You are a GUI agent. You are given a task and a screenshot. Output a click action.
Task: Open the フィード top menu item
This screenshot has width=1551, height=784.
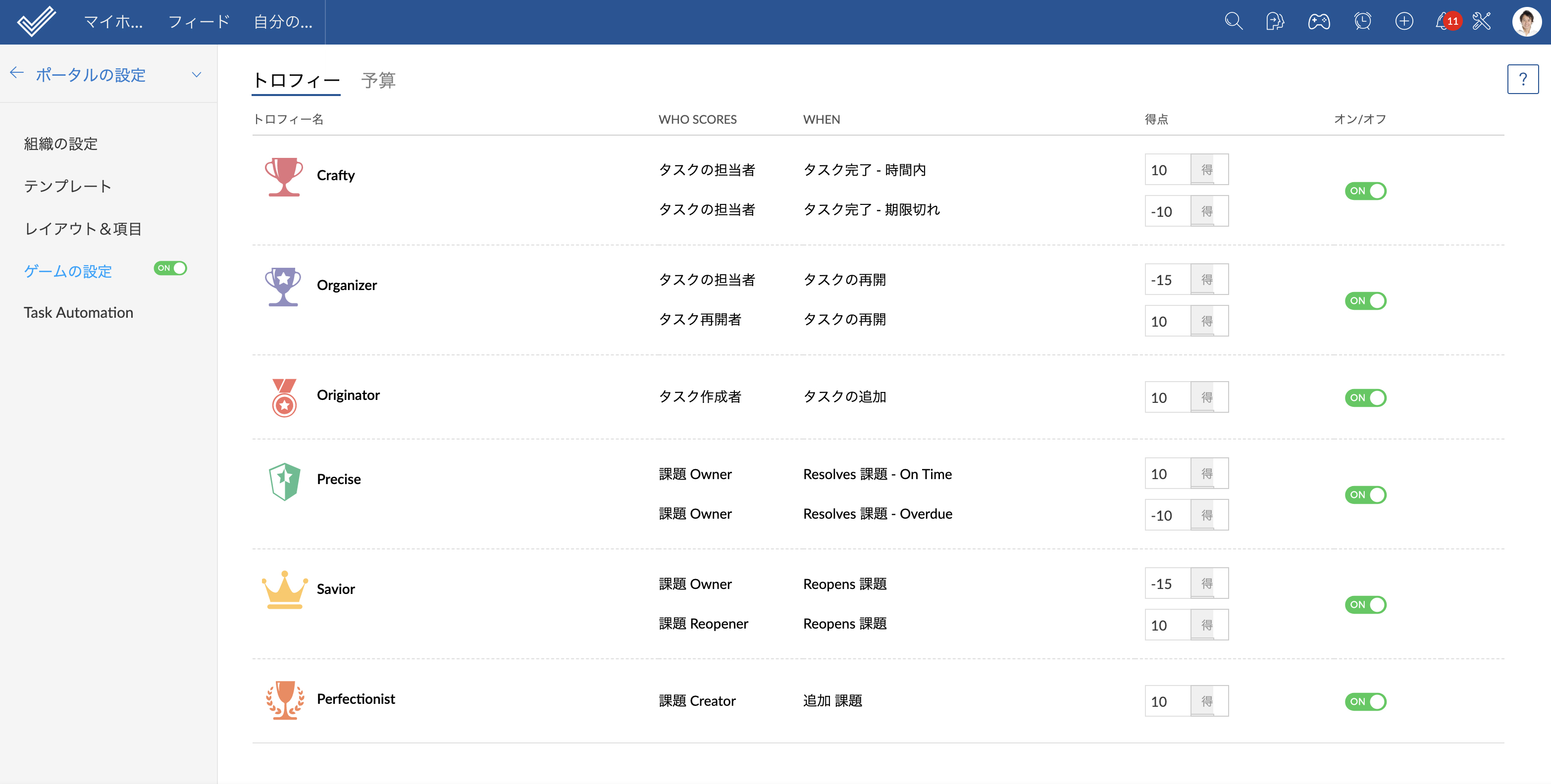coord(199,22)
